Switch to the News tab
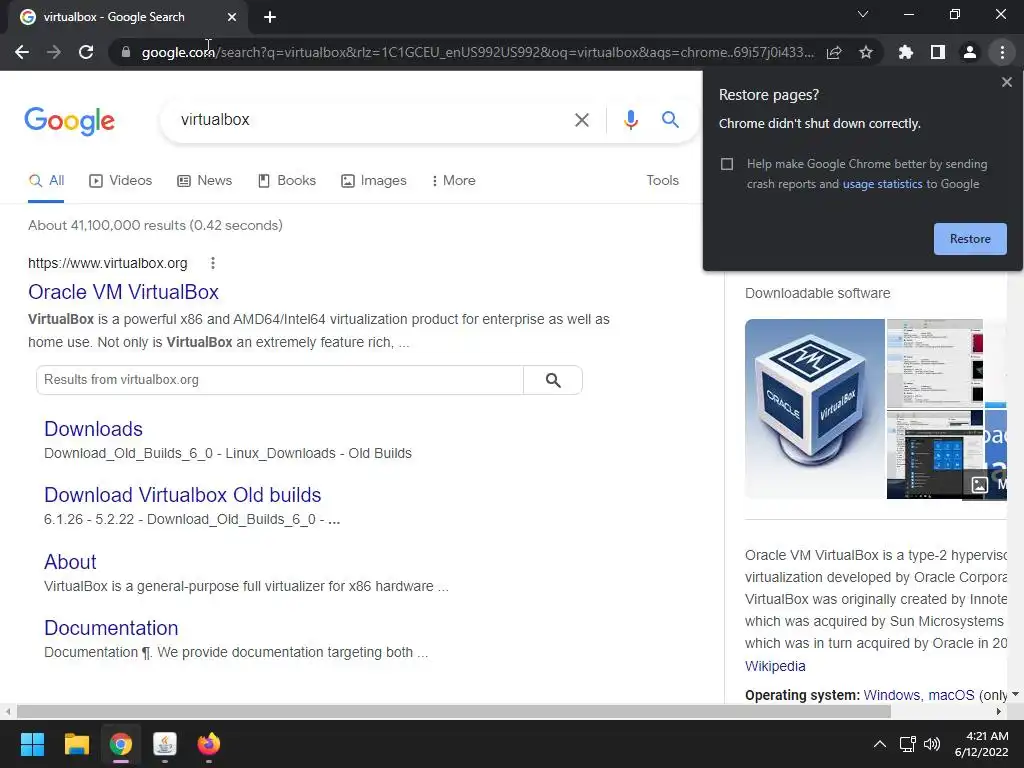 pyautogui.click(x=204, y=181)
